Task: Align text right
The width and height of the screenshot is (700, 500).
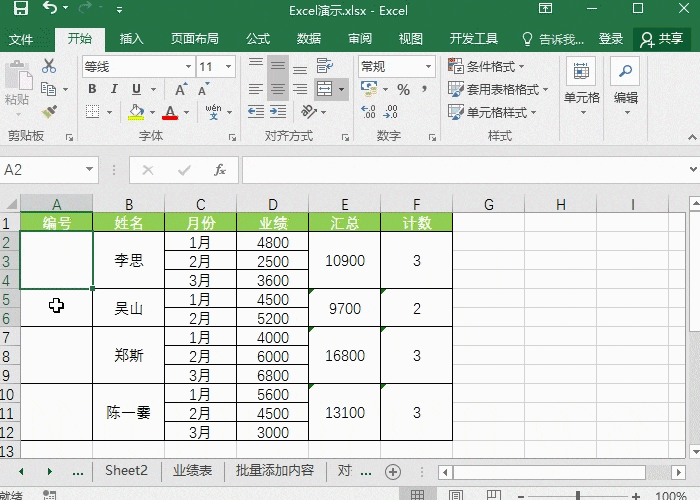Action: 300,89
